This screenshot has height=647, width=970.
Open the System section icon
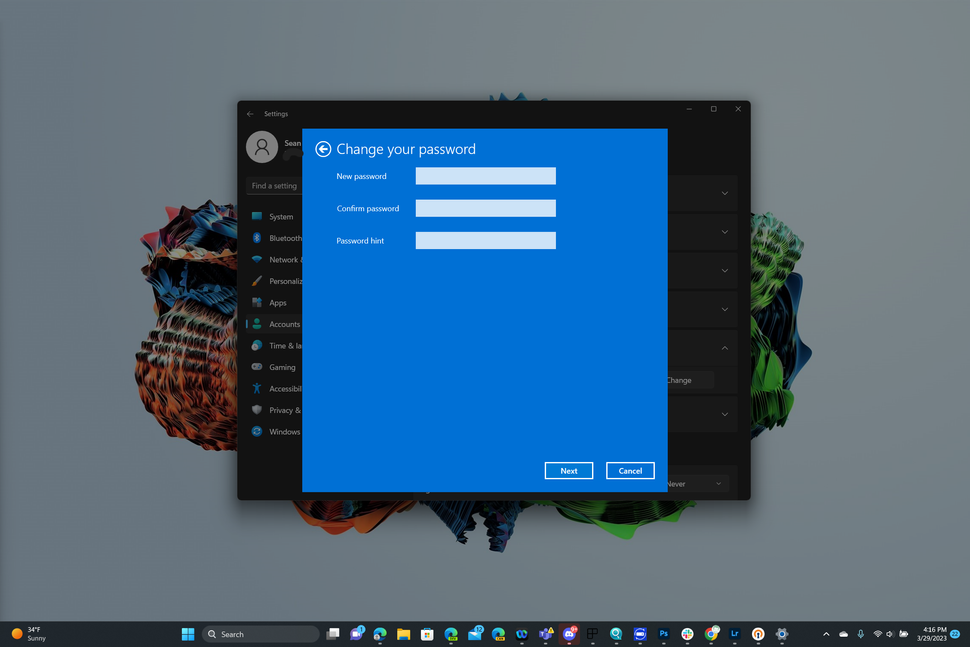258,216
